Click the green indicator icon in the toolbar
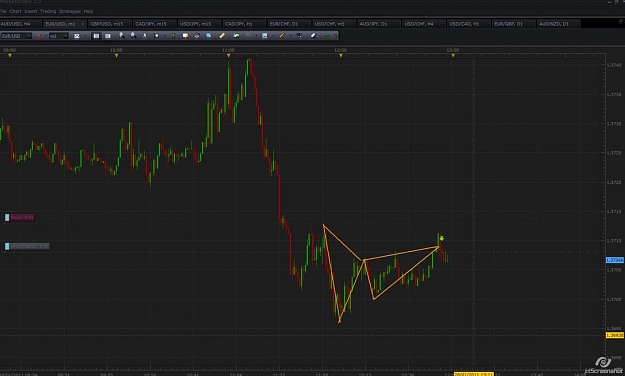 tap(173, 36)
